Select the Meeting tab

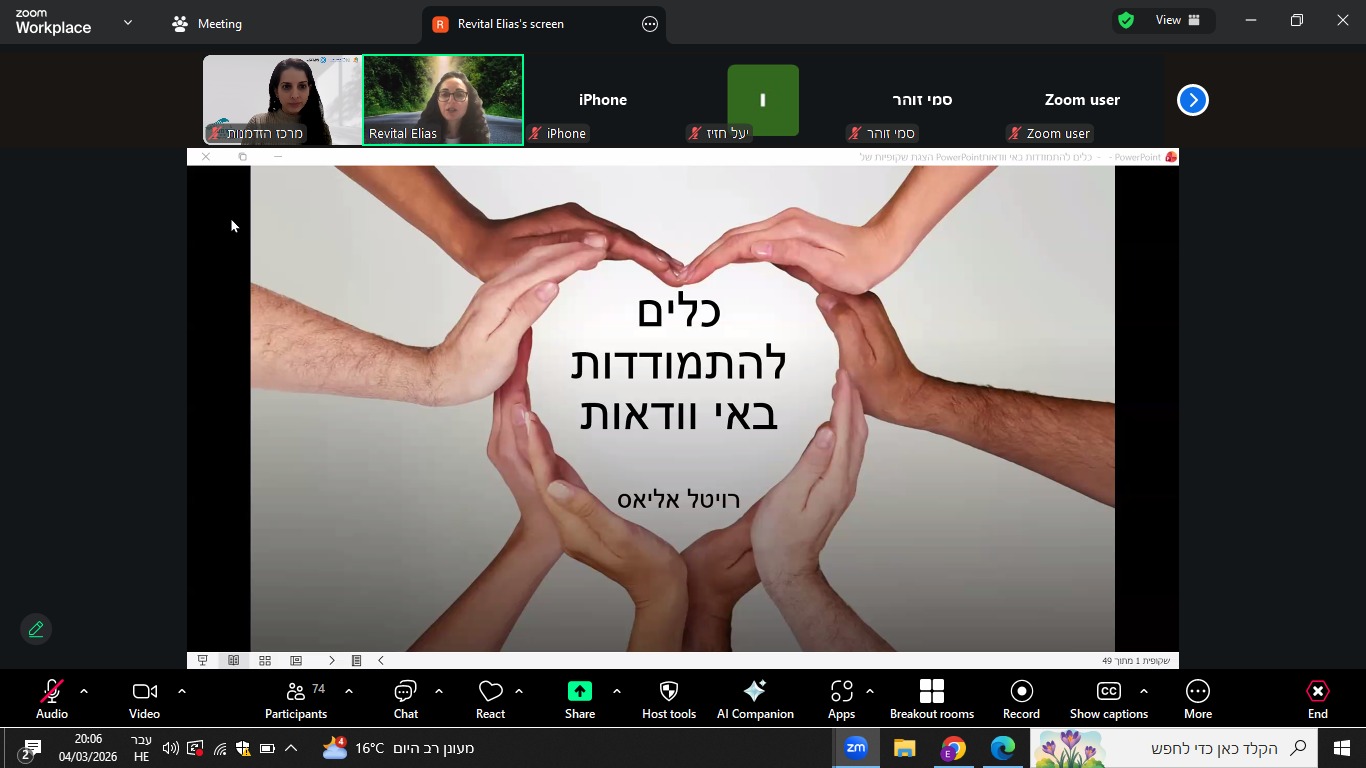pos(207,24)
